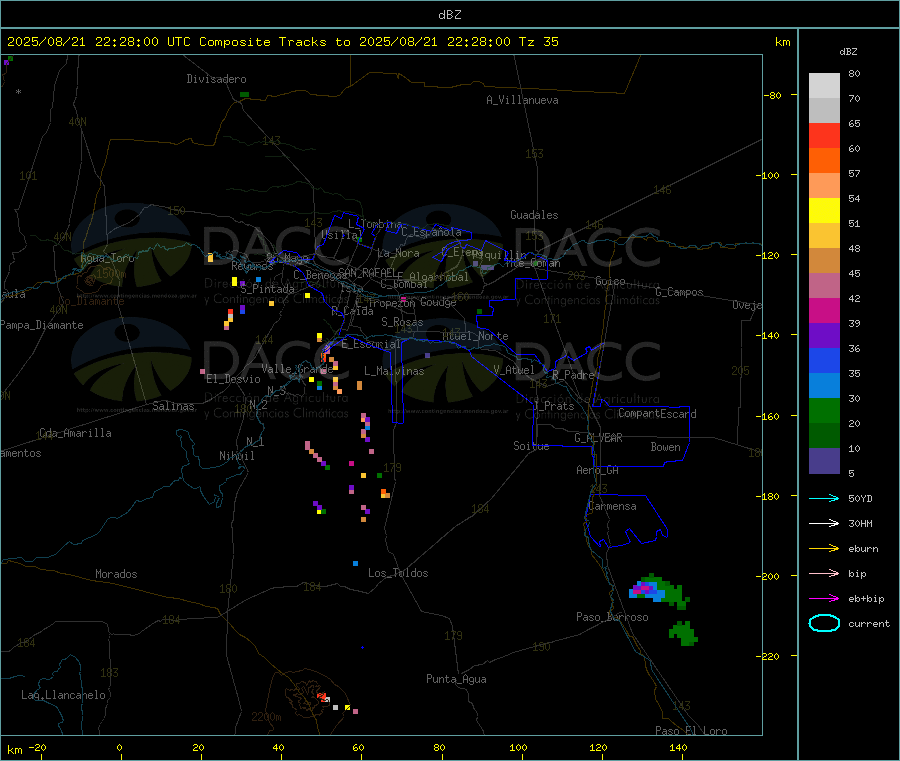The height and width of the screenshot is (761, 900).
Task: Click the Divisadero map label
Action: [216, 79]
